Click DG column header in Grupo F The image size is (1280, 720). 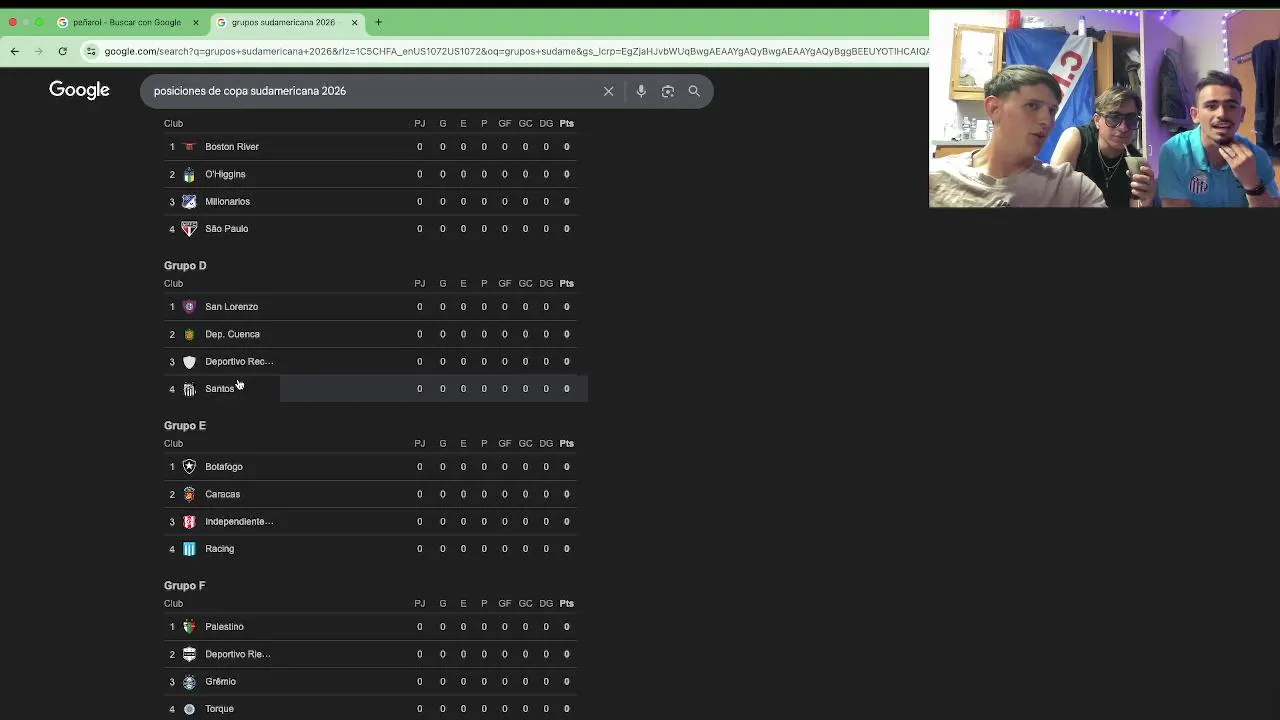pyautogui.click(x=546, y=604)
